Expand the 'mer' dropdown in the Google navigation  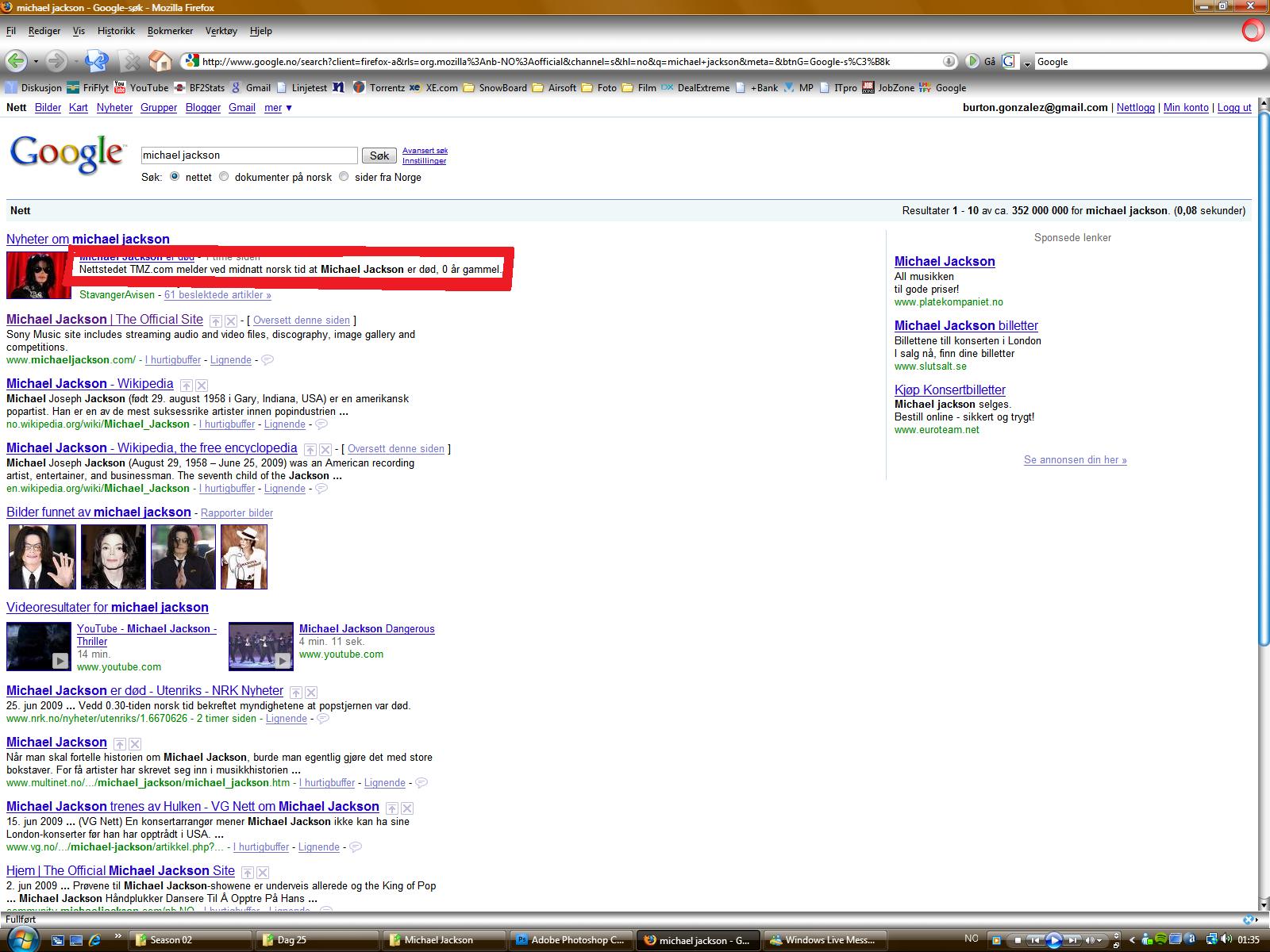278,108
